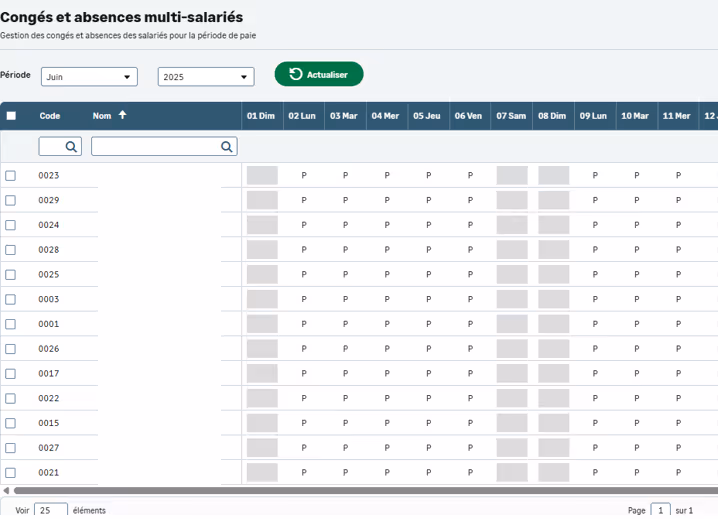Check the box for employee 0026

pyautogui.click(x=11, y=349)
